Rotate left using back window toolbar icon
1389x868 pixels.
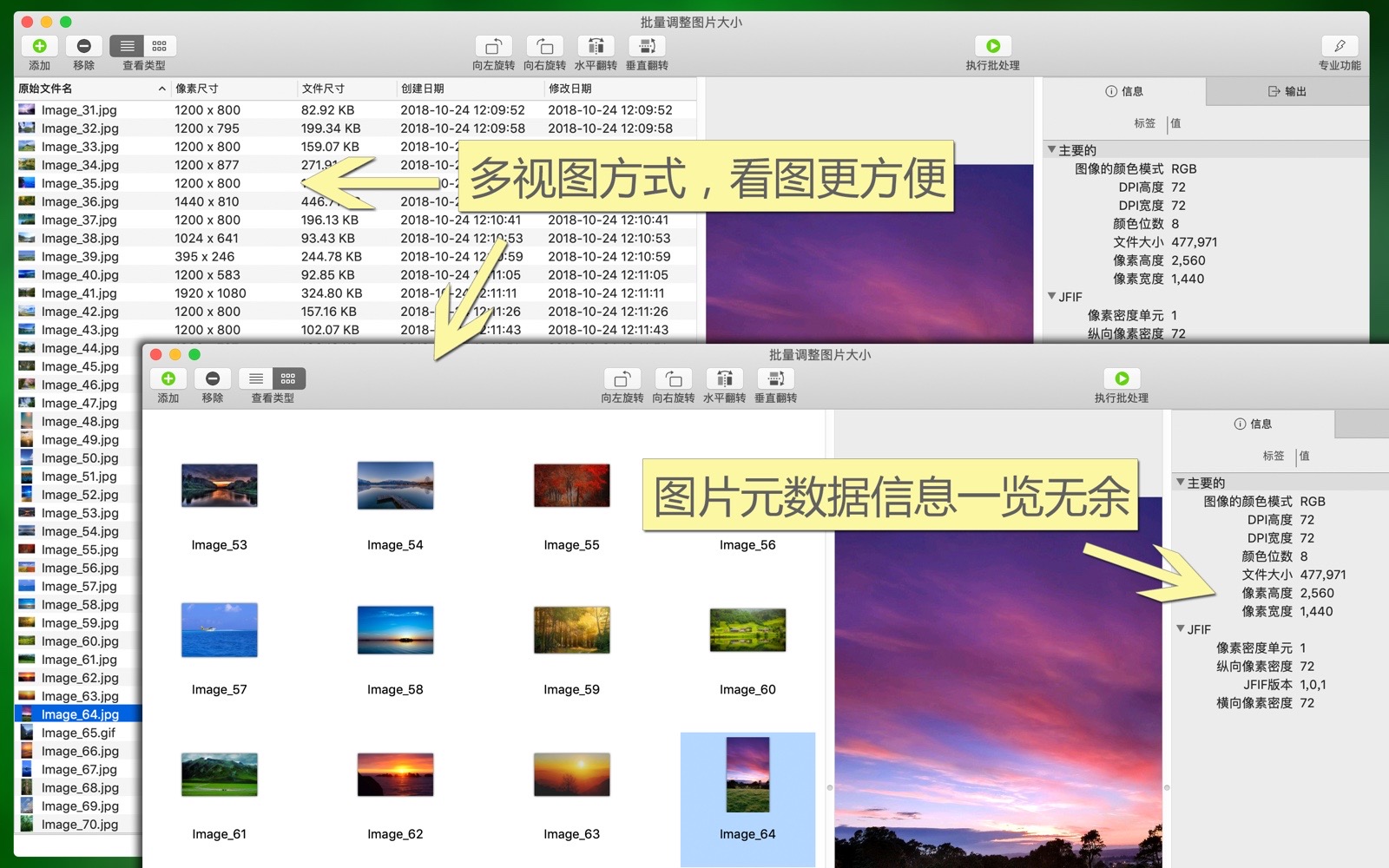tap(493, 46)
